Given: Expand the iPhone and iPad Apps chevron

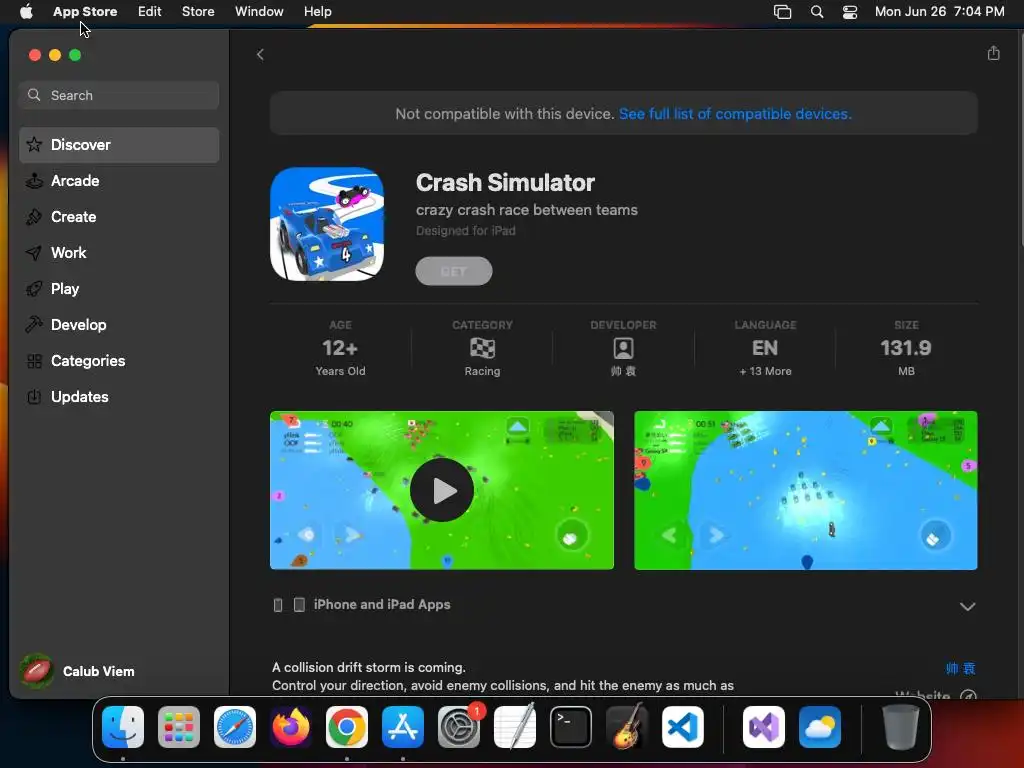Looking at the screenshot, I should pos(967,606).
